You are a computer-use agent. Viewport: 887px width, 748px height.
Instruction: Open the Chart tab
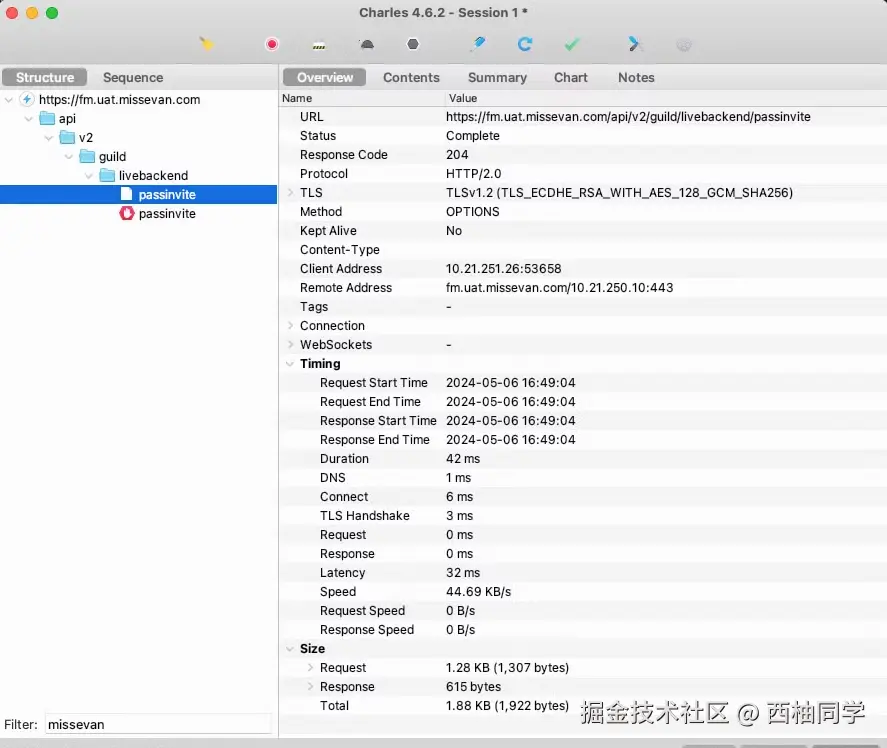(571, 77)
